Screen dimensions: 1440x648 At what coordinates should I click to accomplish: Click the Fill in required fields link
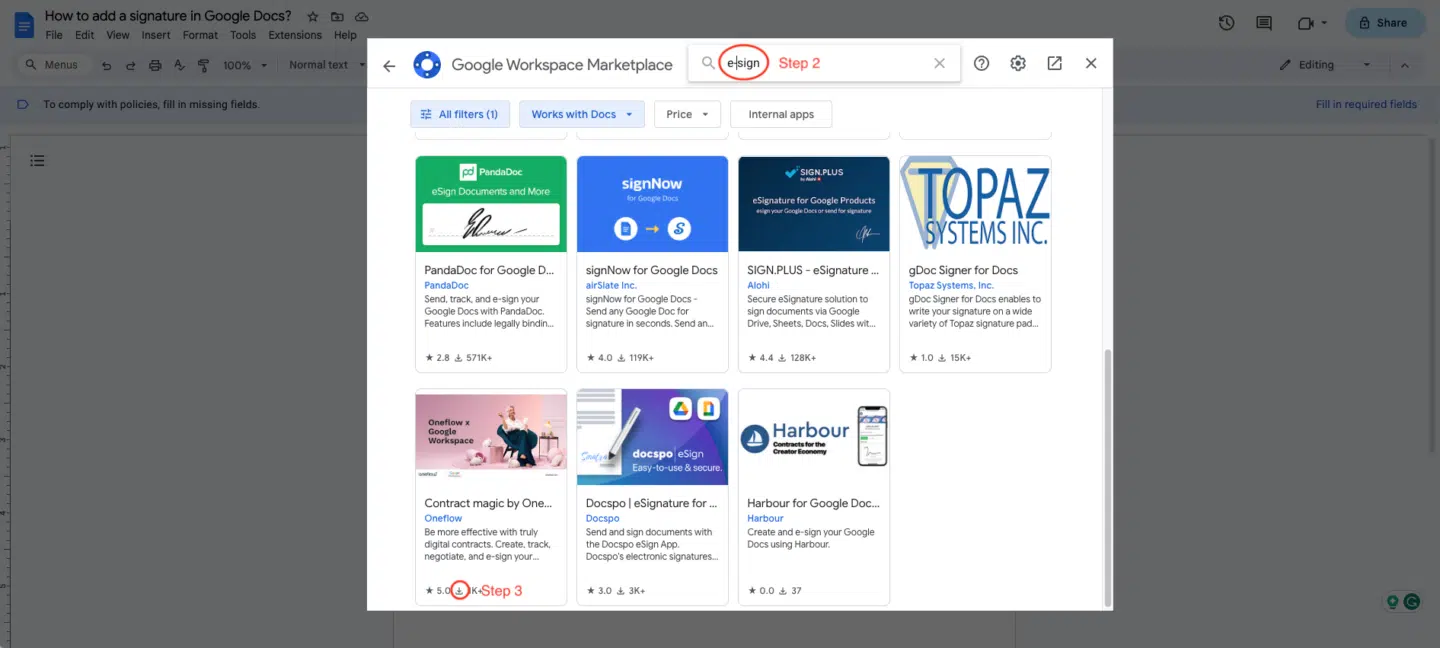pyautogui.click(x=1366, y=104)
